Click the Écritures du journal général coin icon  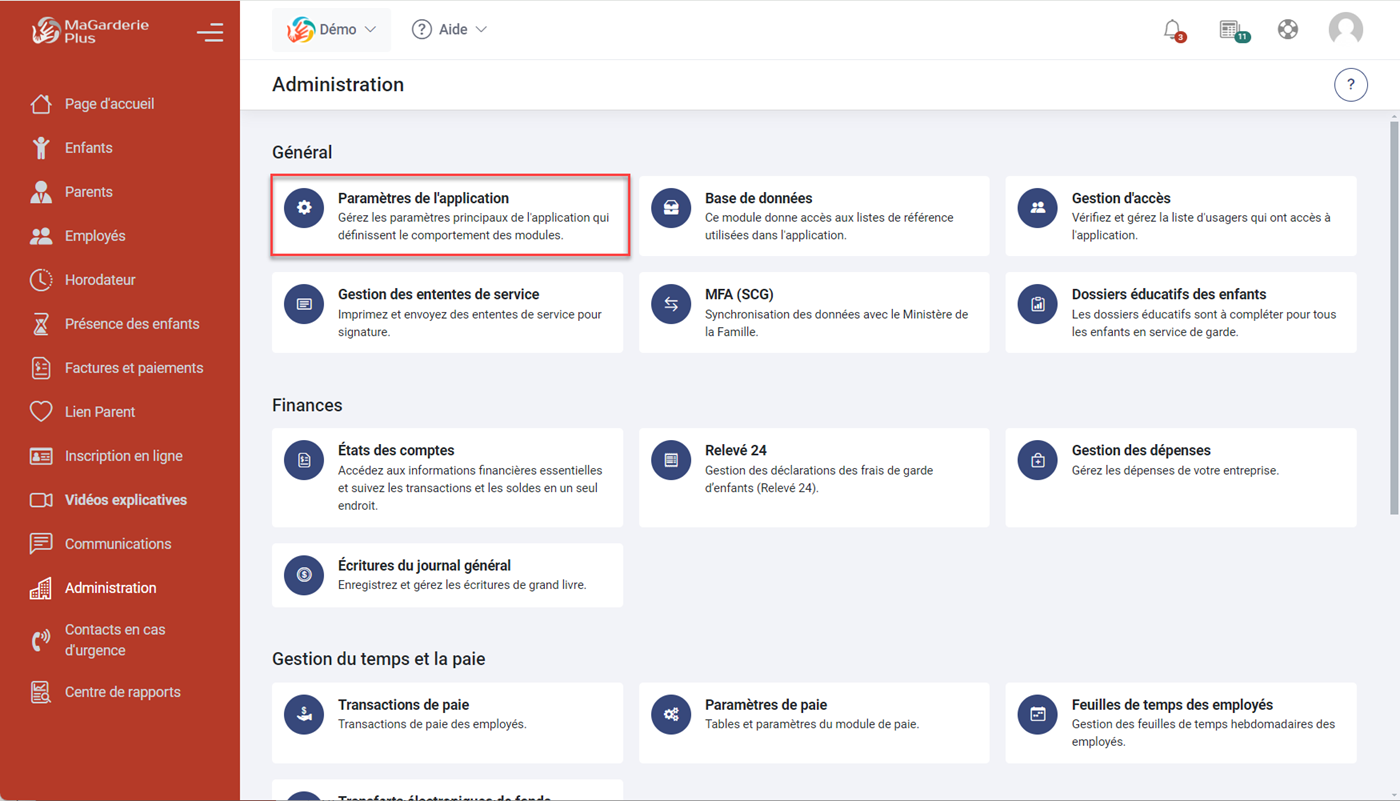click(x=304, y=575)
